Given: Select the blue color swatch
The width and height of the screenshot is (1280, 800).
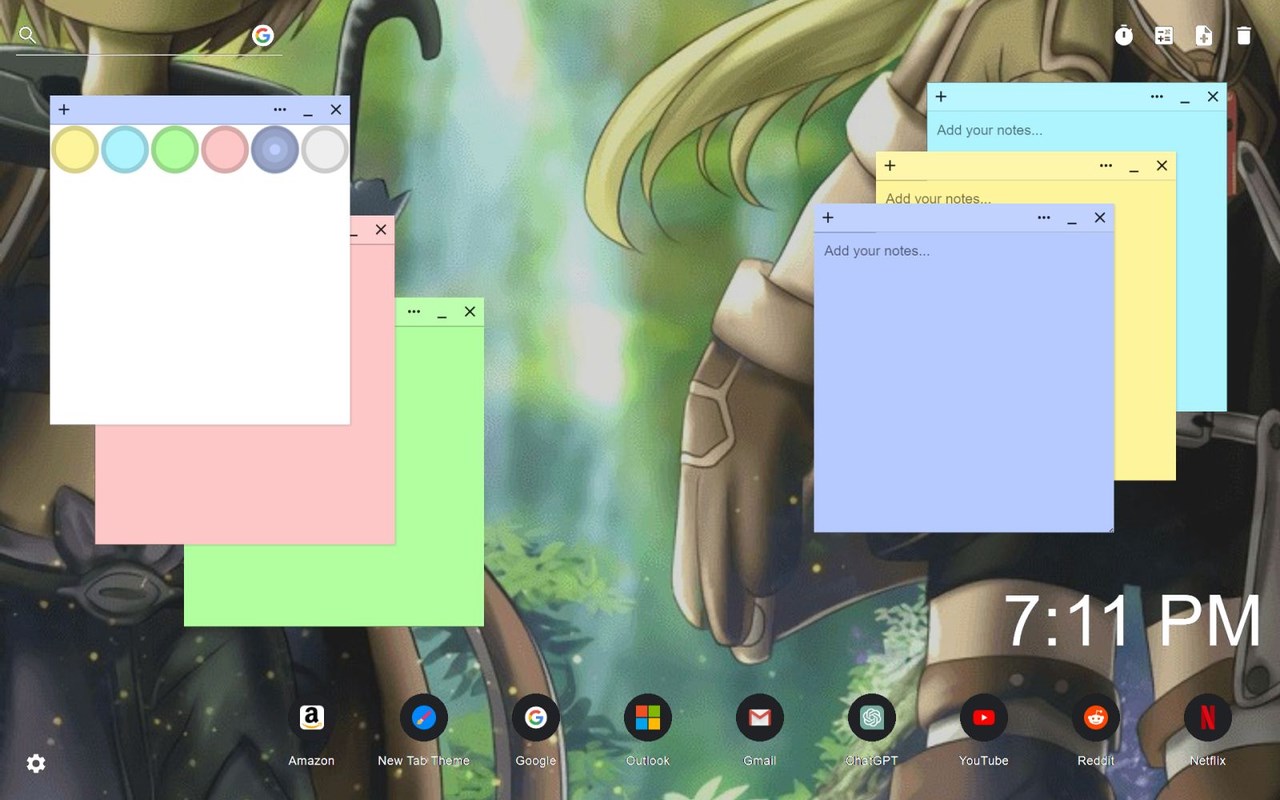Looking at the screenshot, I should (275, 149).
